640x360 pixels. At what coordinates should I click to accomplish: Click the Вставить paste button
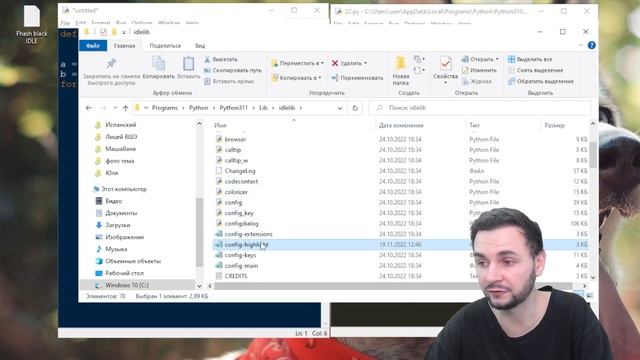pyautogui.click(x=188, y=68)
